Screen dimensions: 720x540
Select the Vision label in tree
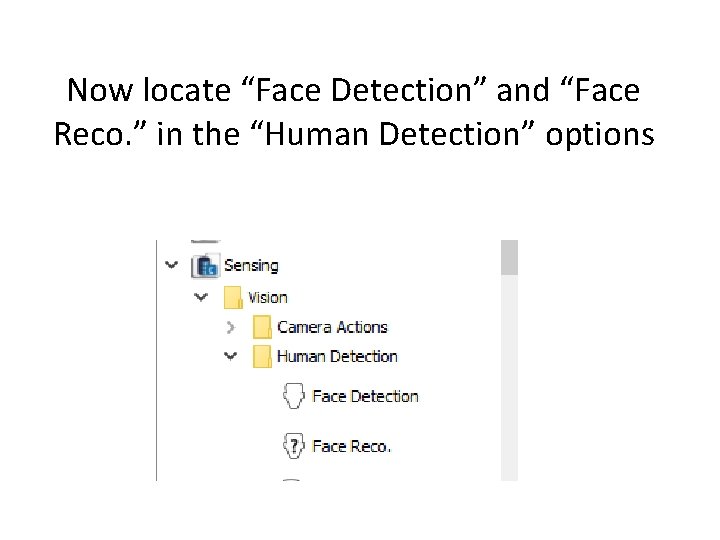tap(267, 297)
